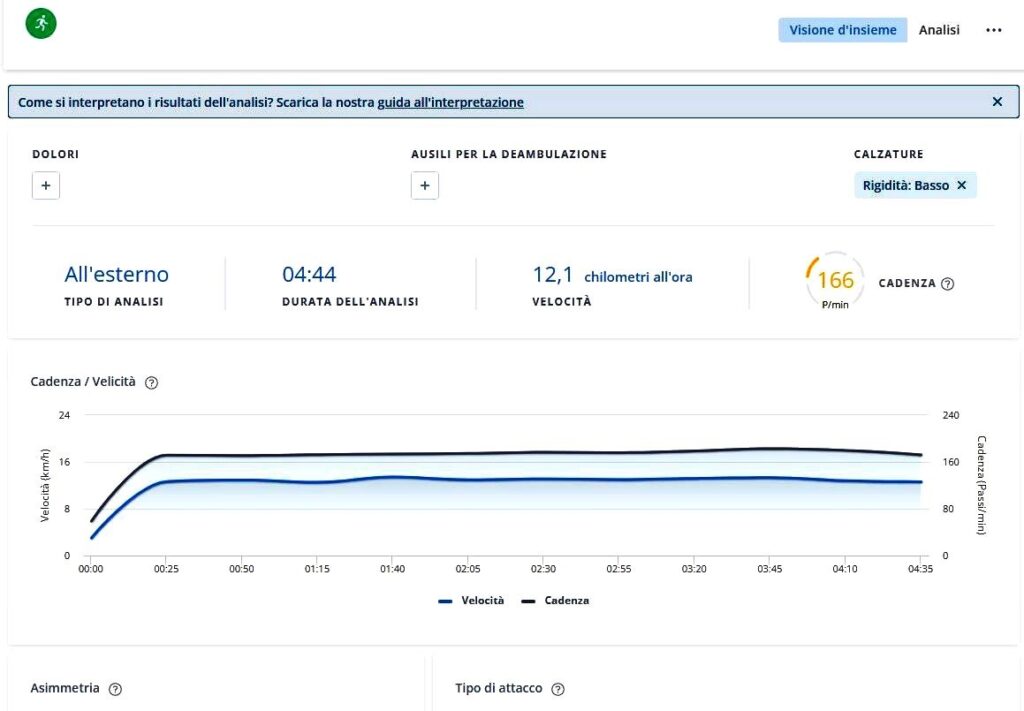Add a pain entry under Dolori
The image size is (1024, 711).
tap(46, 185)
